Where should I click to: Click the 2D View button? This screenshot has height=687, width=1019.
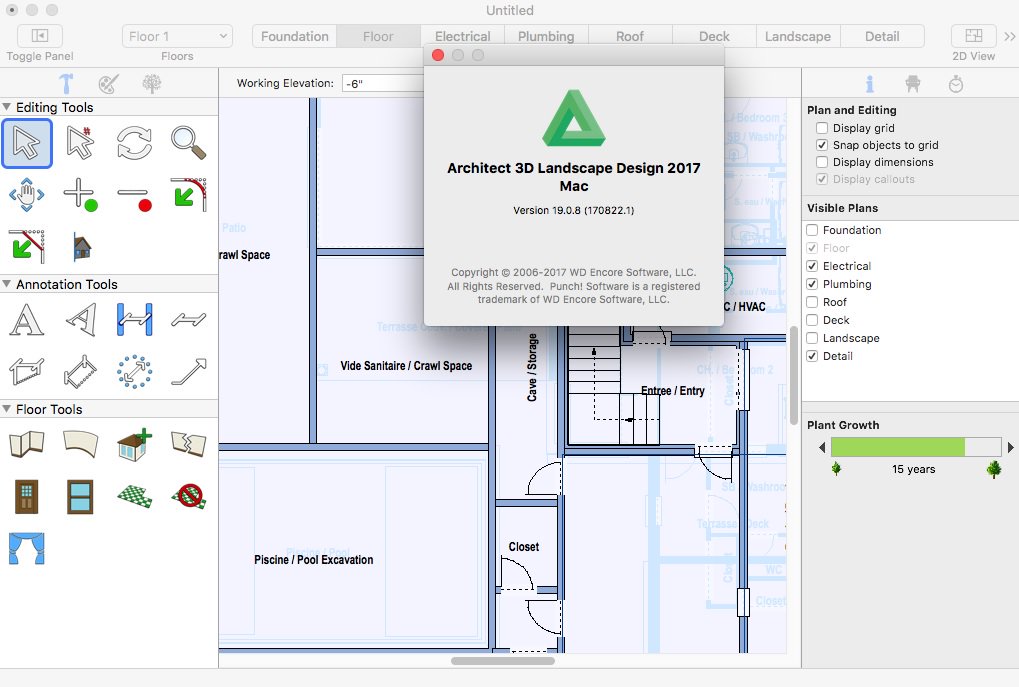[974, 36]
